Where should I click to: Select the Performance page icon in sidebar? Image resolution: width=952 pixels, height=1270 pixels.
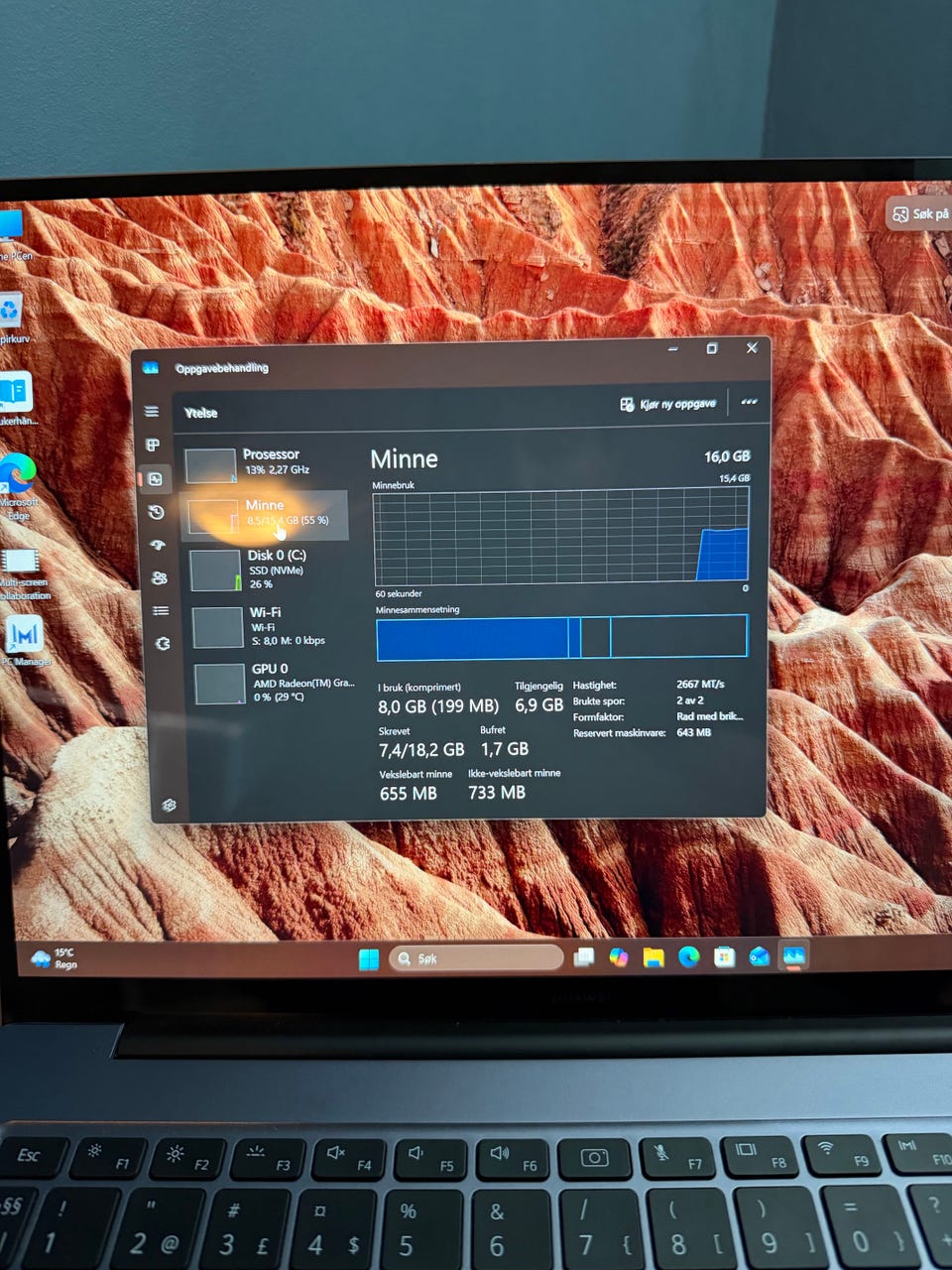(155, 479)
